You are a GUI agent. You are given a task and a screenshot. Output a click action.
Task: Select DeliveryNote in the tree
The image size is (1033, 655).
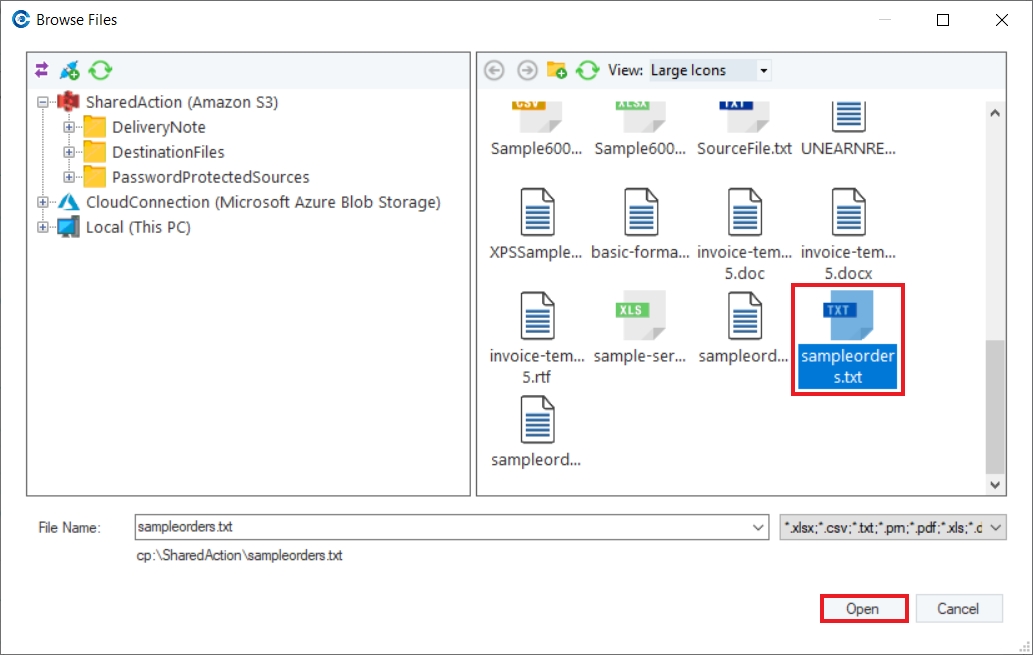coord(159,127)
